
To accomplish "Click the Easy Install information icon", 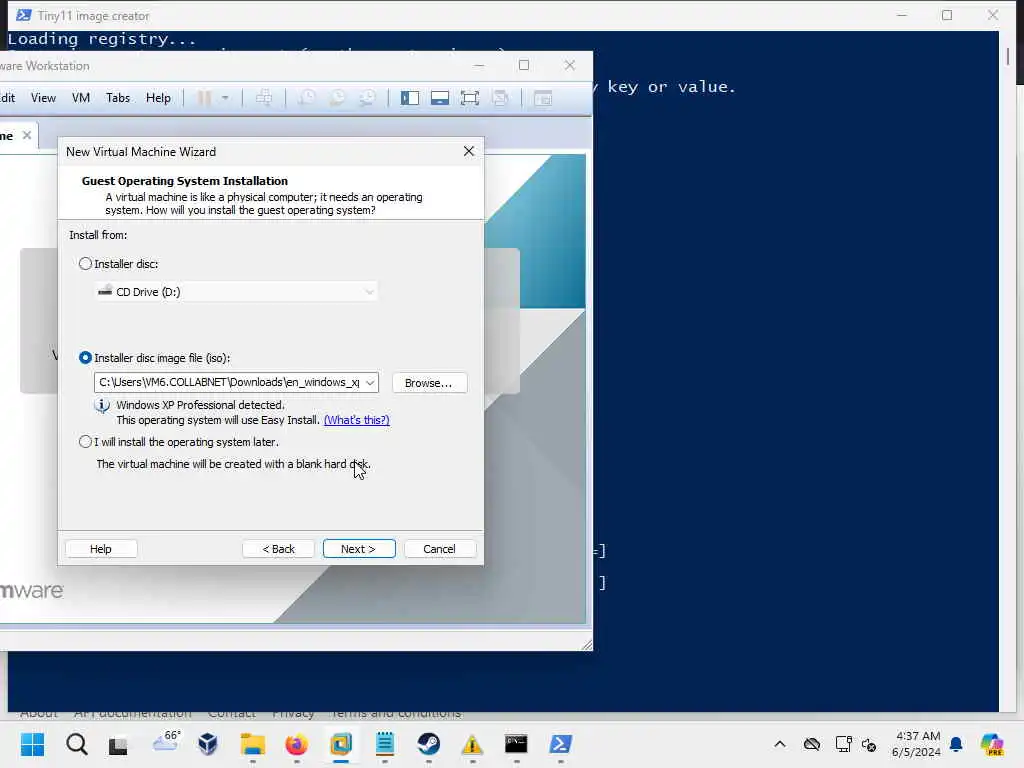I will coord(102,406).
